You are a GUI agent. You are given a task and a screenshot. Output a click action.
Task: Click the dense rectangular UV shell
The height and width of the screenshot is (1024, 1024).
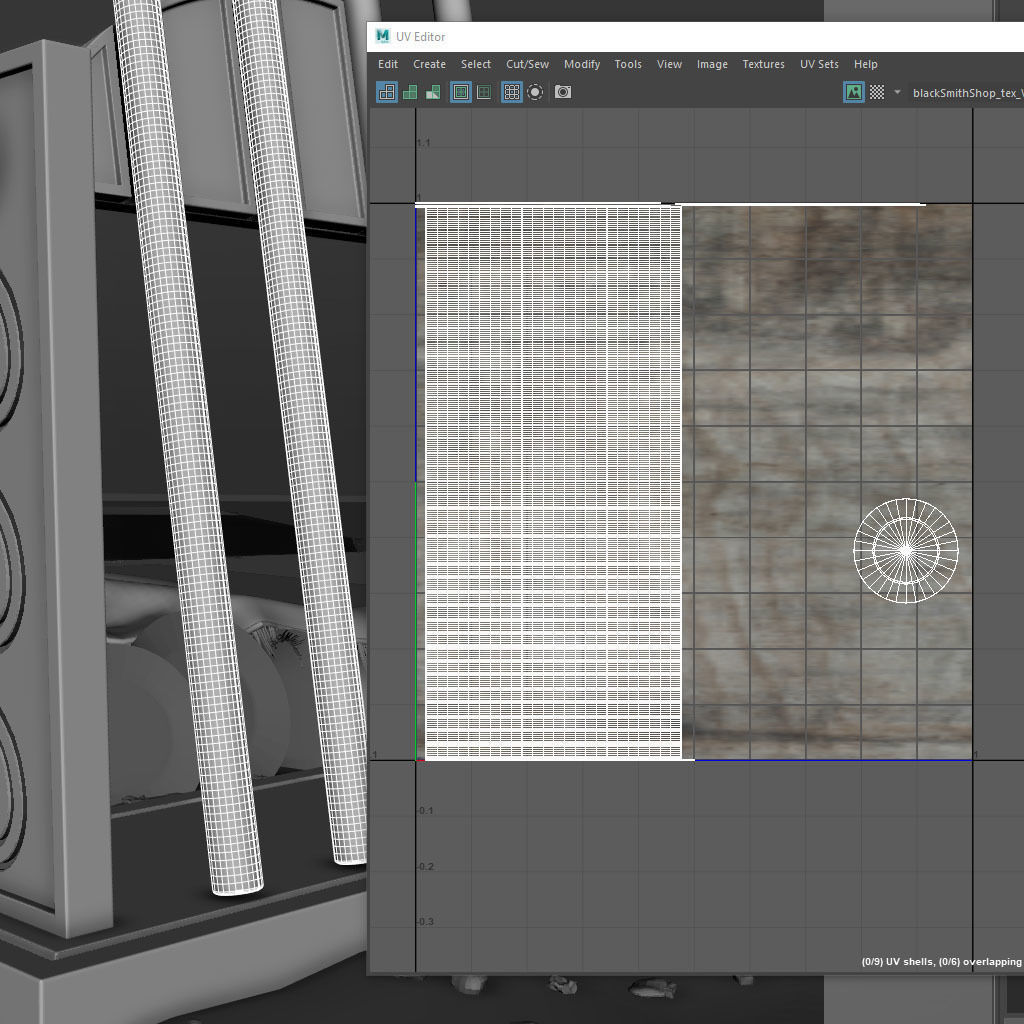tap(553, 482)
